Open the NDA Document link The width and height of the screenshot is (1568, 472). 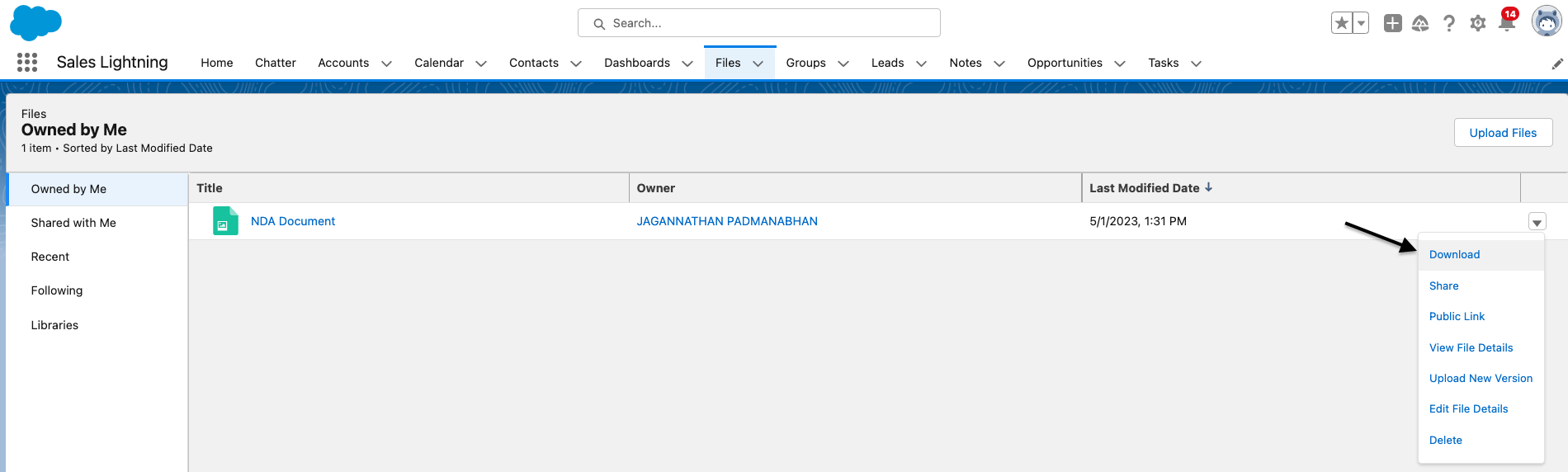(x=293, y=221)
